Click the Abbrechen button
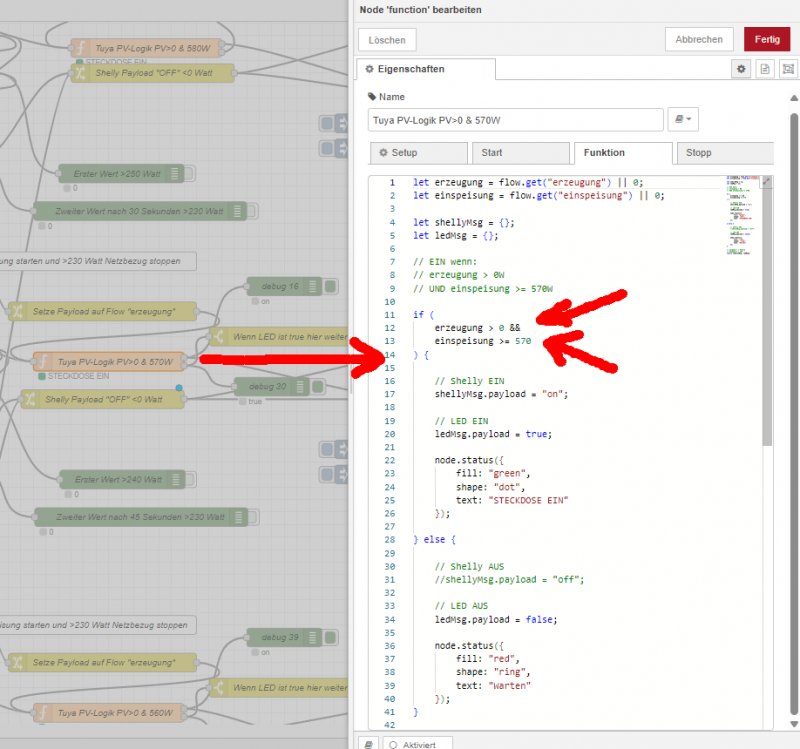 [699, 39]
